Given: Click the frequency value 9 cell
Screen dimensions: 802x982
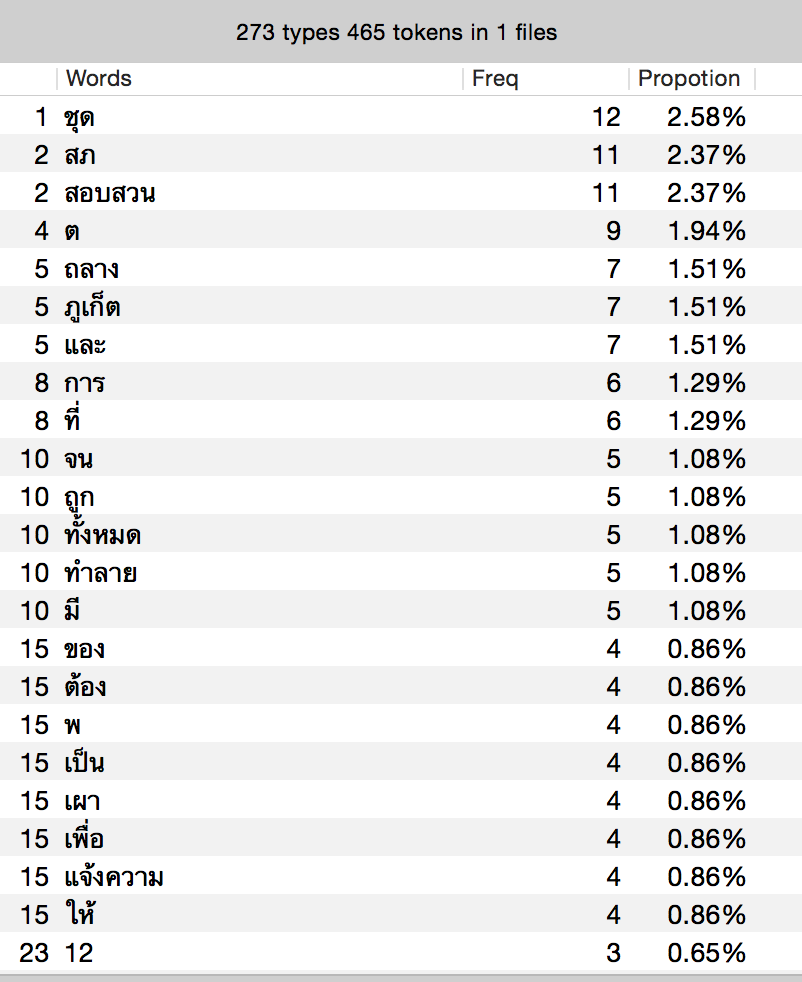Looking at the screenshot, I should click(612, 232).
